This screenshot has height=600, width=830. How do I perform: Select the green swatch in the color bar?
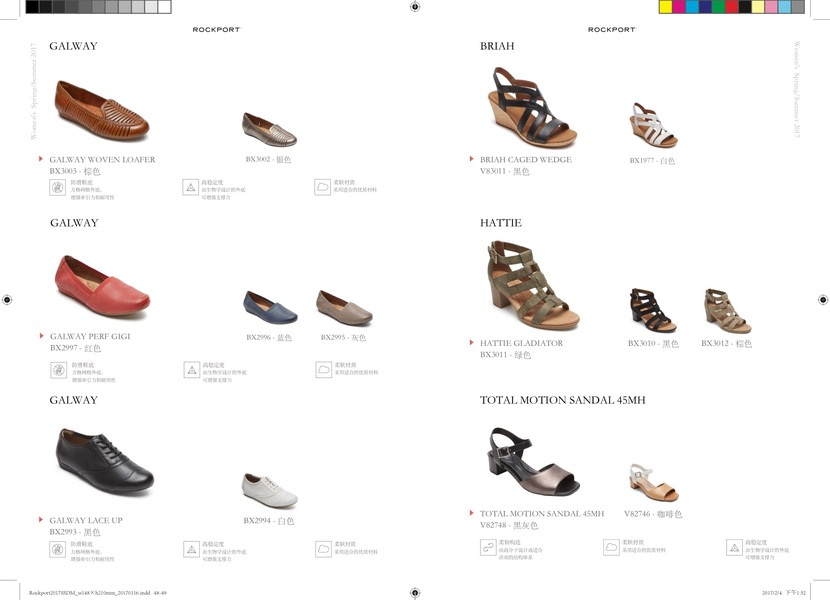point(719,7)
